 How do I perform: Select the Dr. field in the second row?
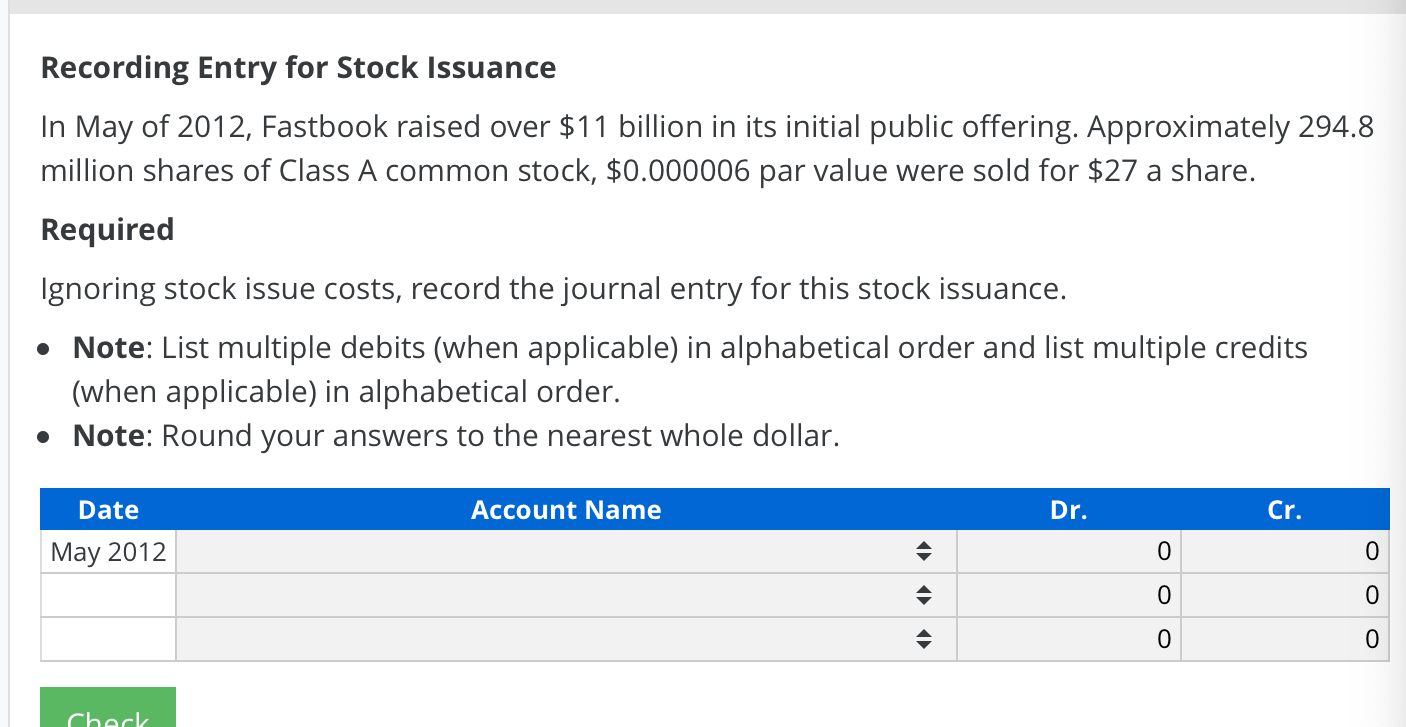[1068, 594]
